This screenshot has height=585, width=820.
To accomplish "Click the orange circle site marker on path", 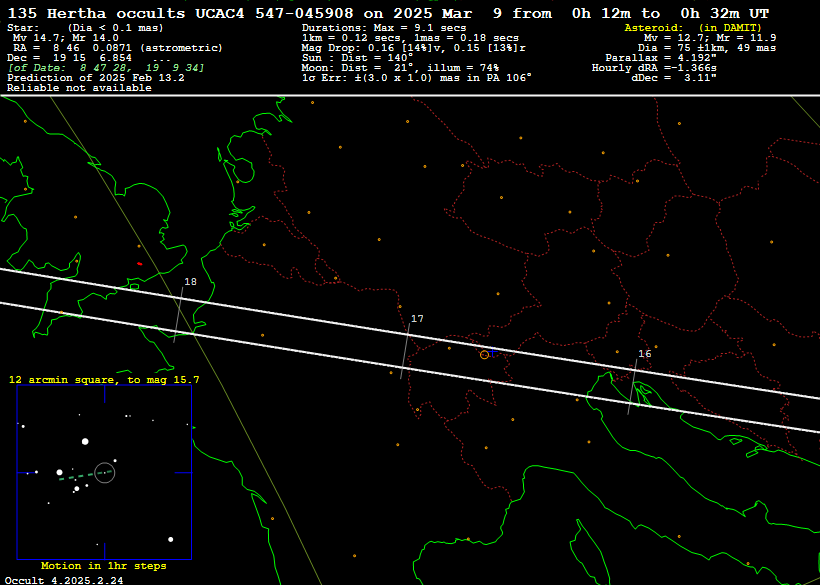I will (484, 354).
